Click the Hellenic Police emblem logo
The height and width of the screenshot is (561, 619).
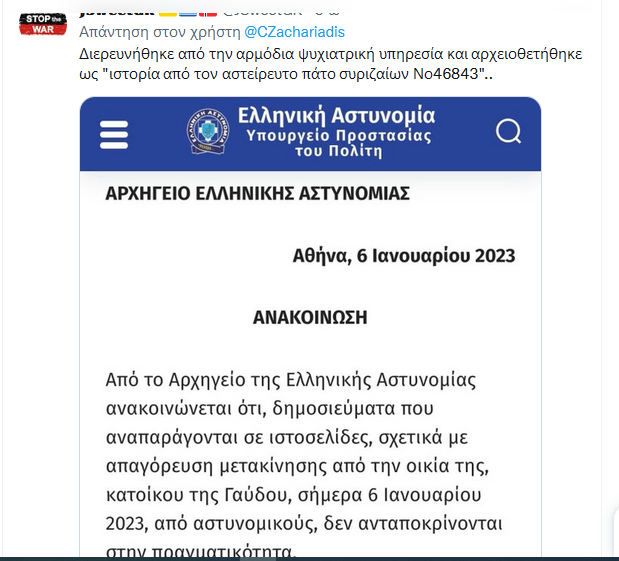pyautogui.click(x=208, y=131)
